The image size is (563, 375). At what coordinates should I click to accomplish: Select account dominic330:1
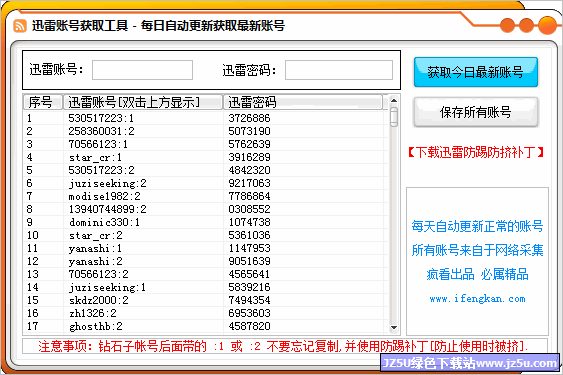[104, 222]
